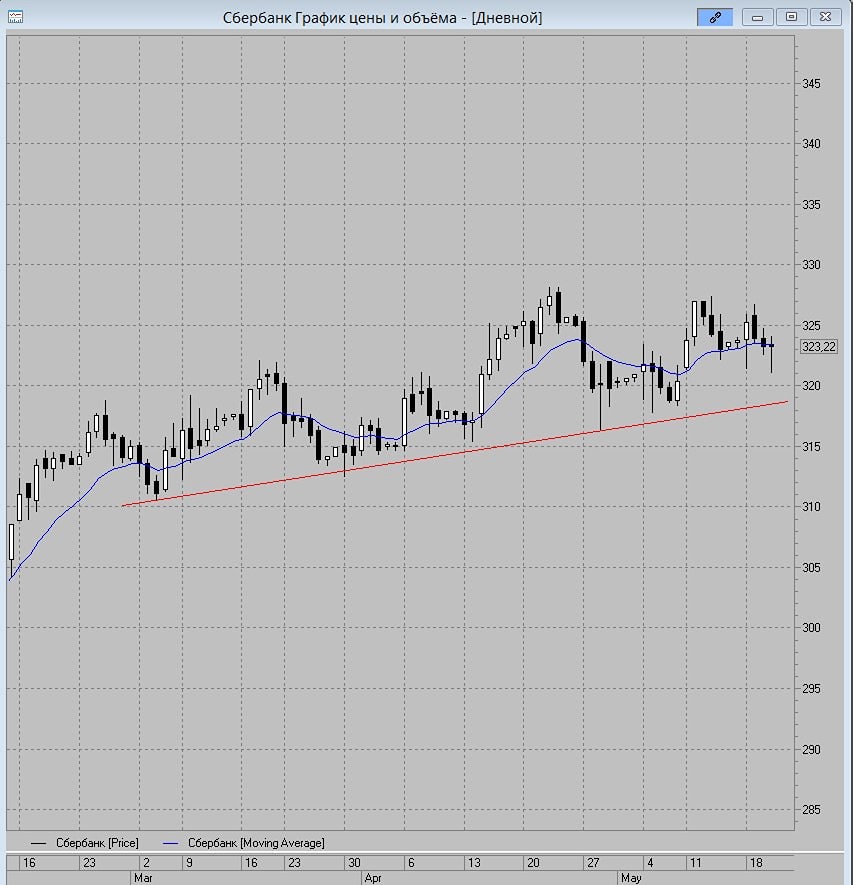The width and height of the screenshot is (853, 885).
Task: Click date 27 on the time axis
Action: (593, 862)
